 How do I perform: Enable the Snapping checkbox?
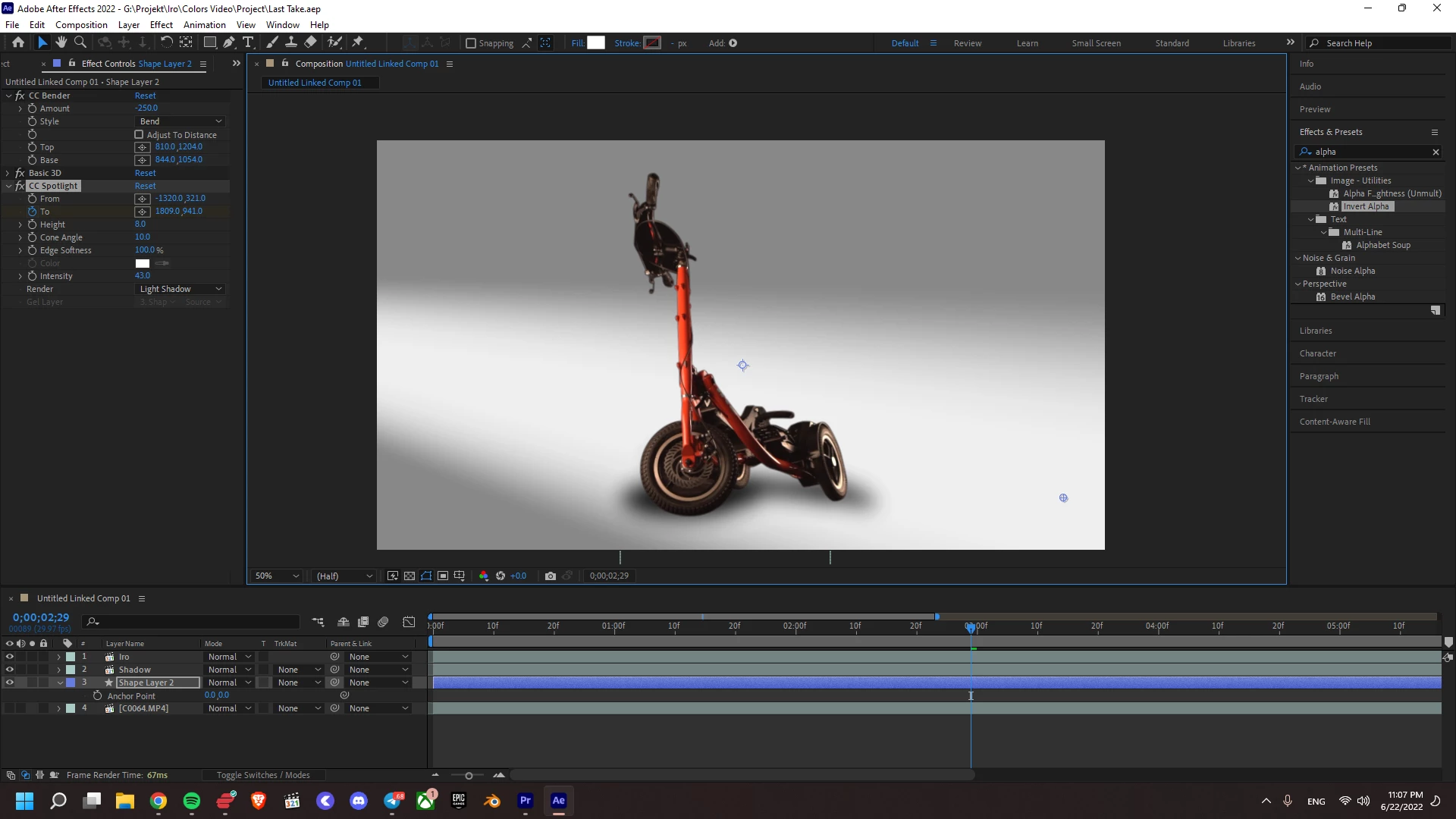pos(471,43)
